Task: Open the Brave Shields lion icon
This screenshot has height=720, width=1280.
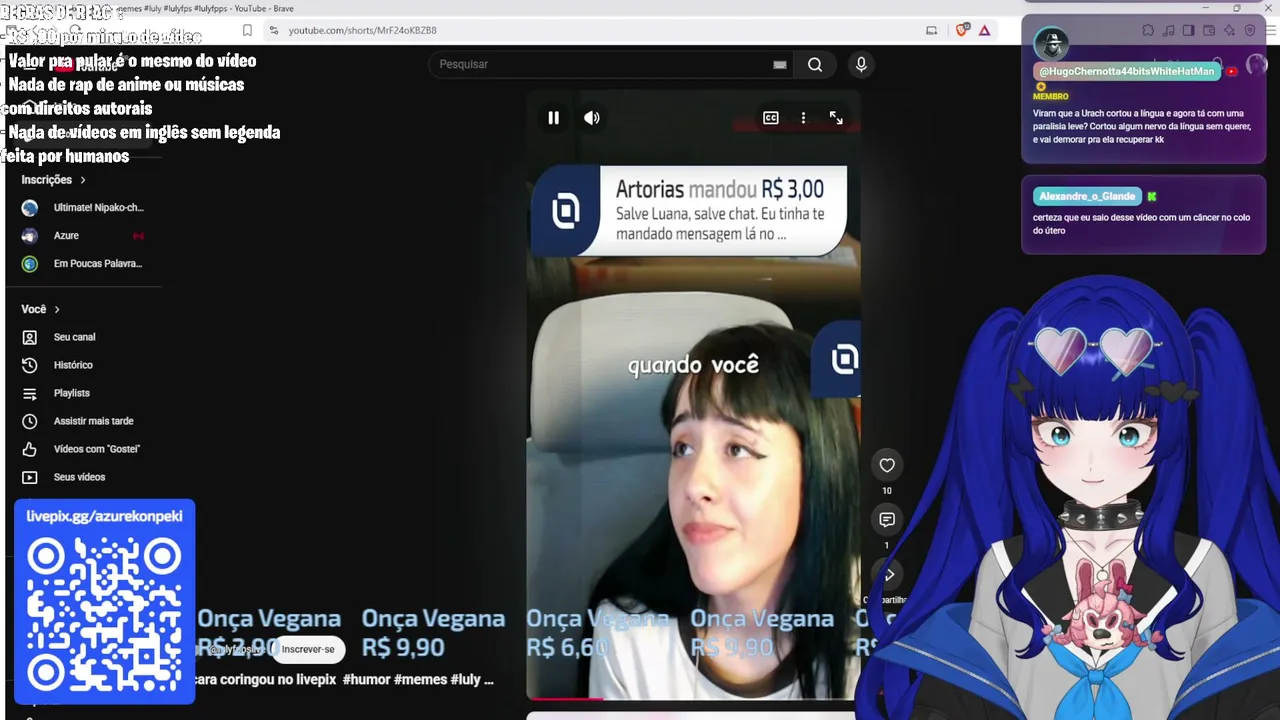Action: (962, 30)
